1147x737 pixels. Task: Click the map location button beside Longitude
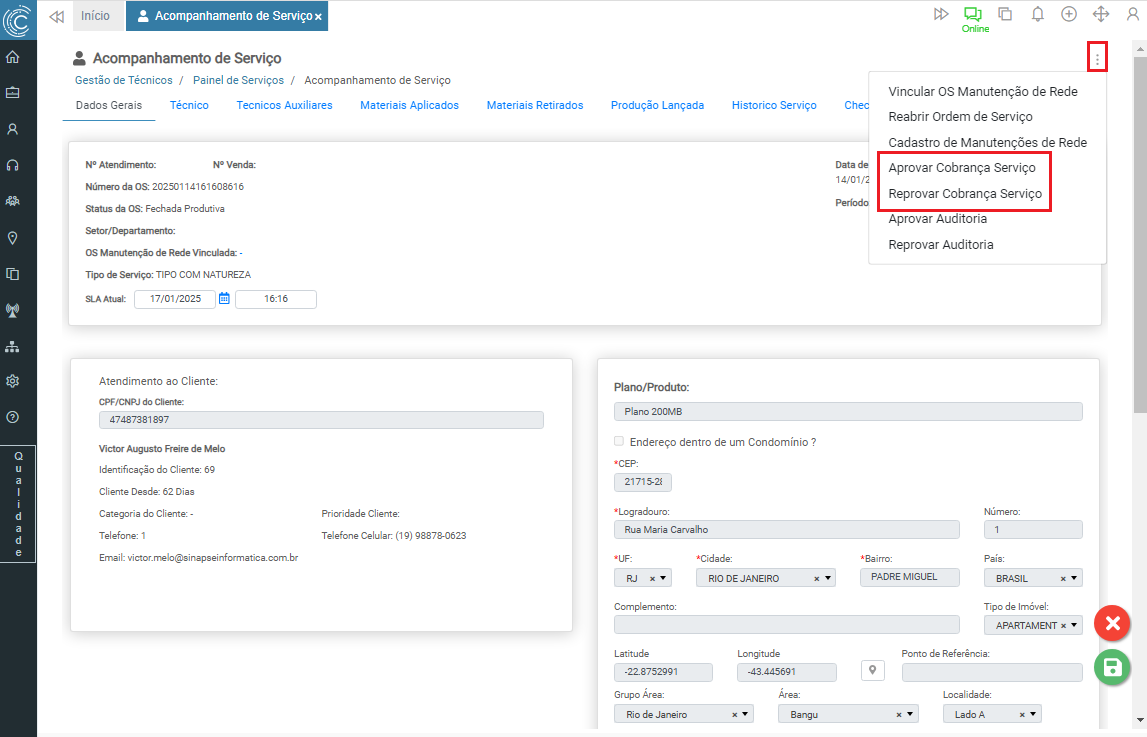[x=874, y=670]
